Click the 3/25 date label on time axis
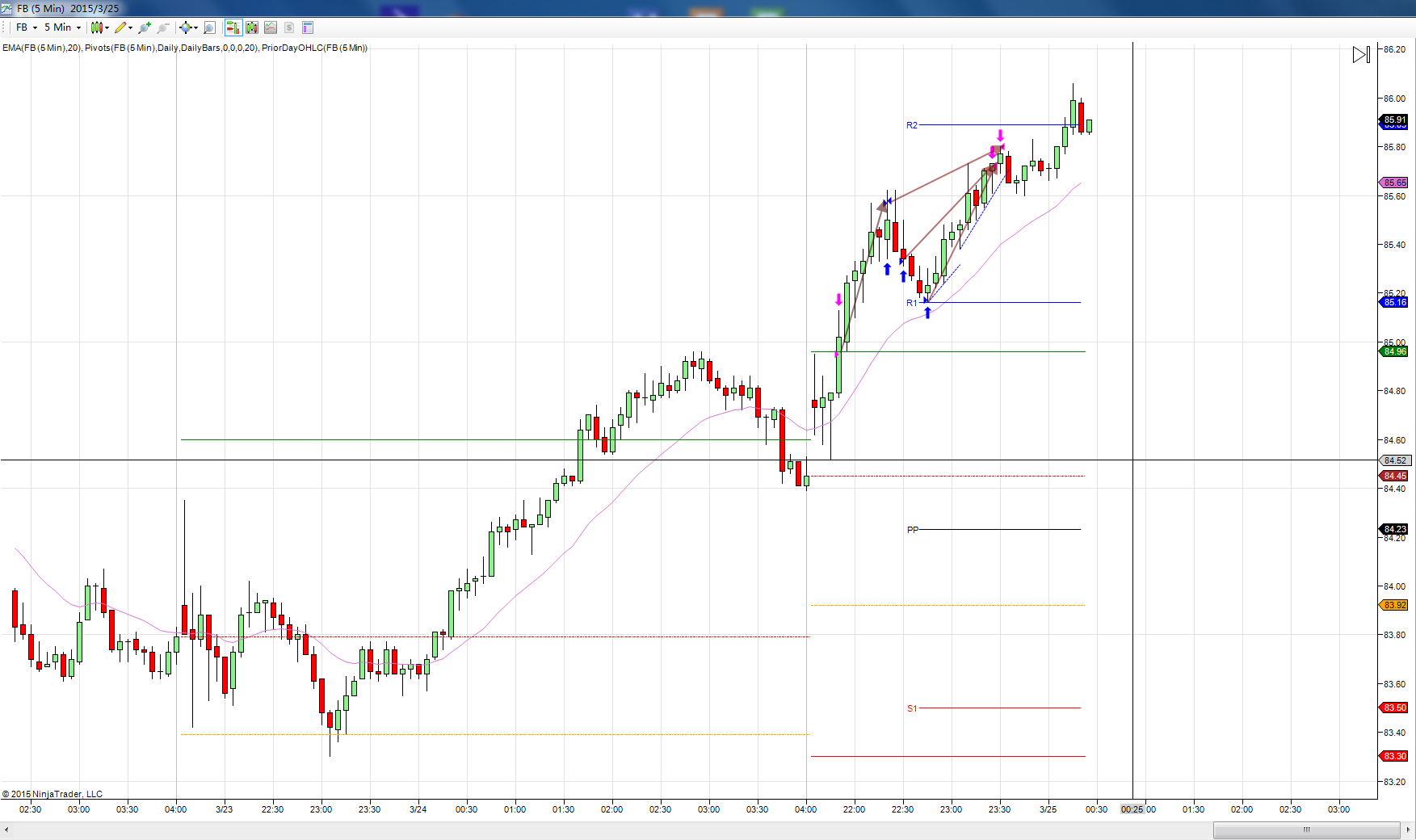Viewport: 1416px width, 840px height. pos(1048,809)
